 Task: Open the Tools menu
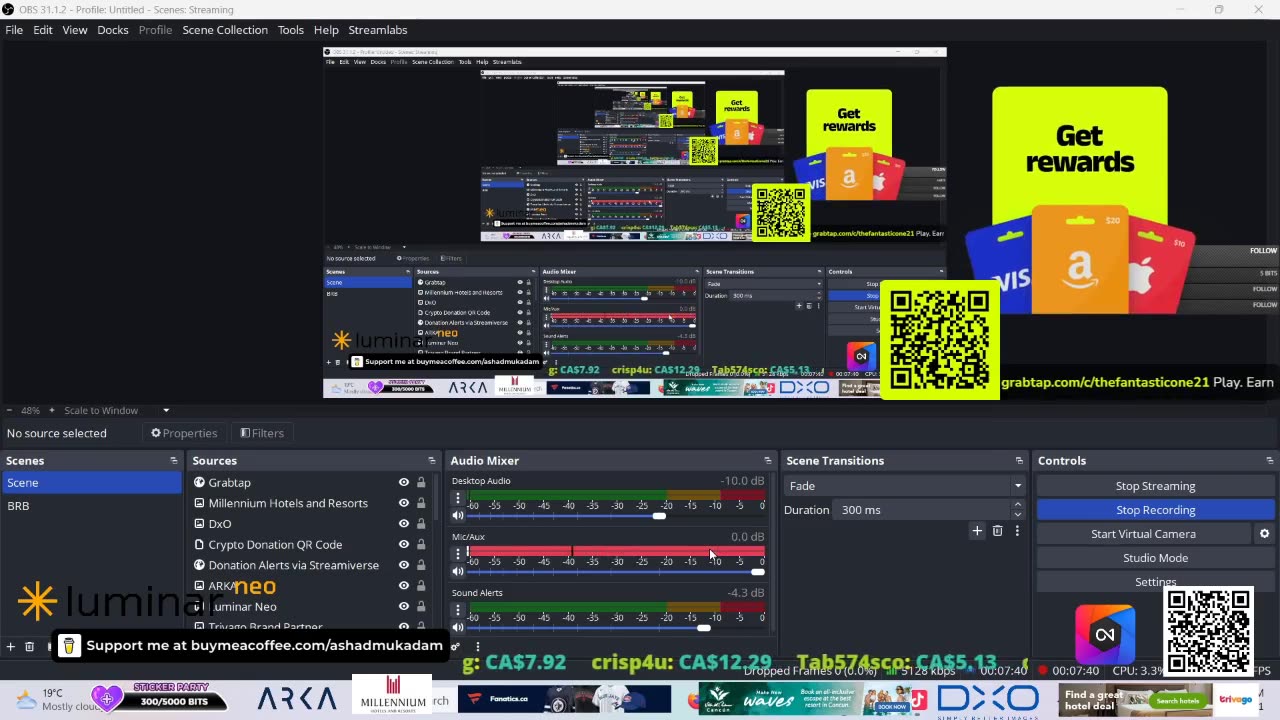[x=291, y=30]
